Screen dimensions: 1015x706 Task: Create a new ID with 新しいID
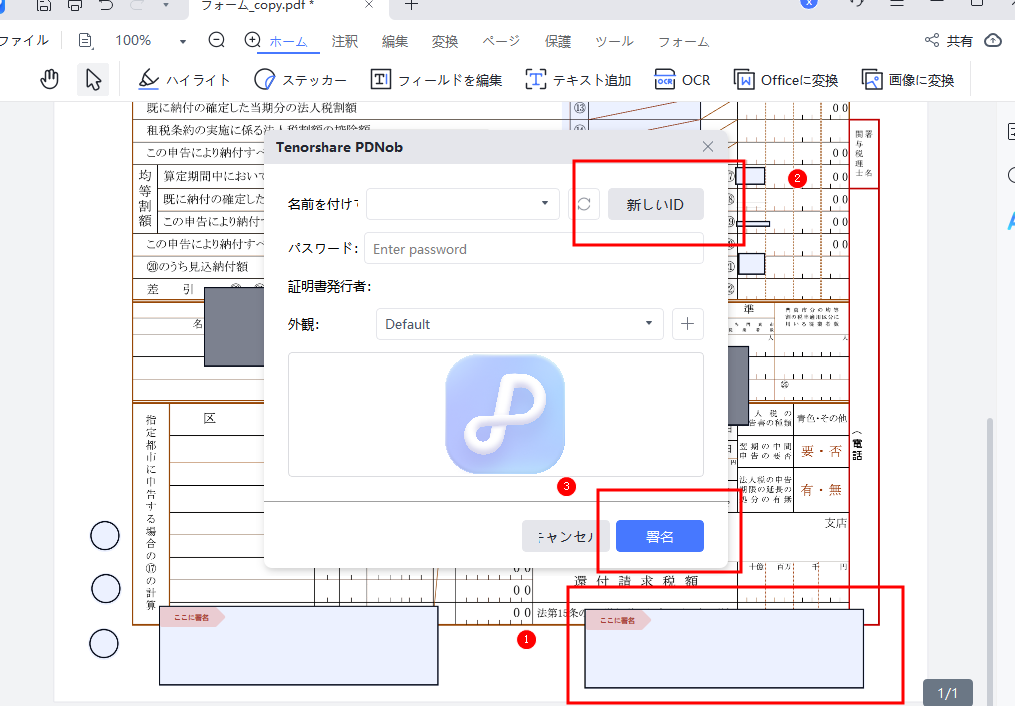tap(655, 204)
